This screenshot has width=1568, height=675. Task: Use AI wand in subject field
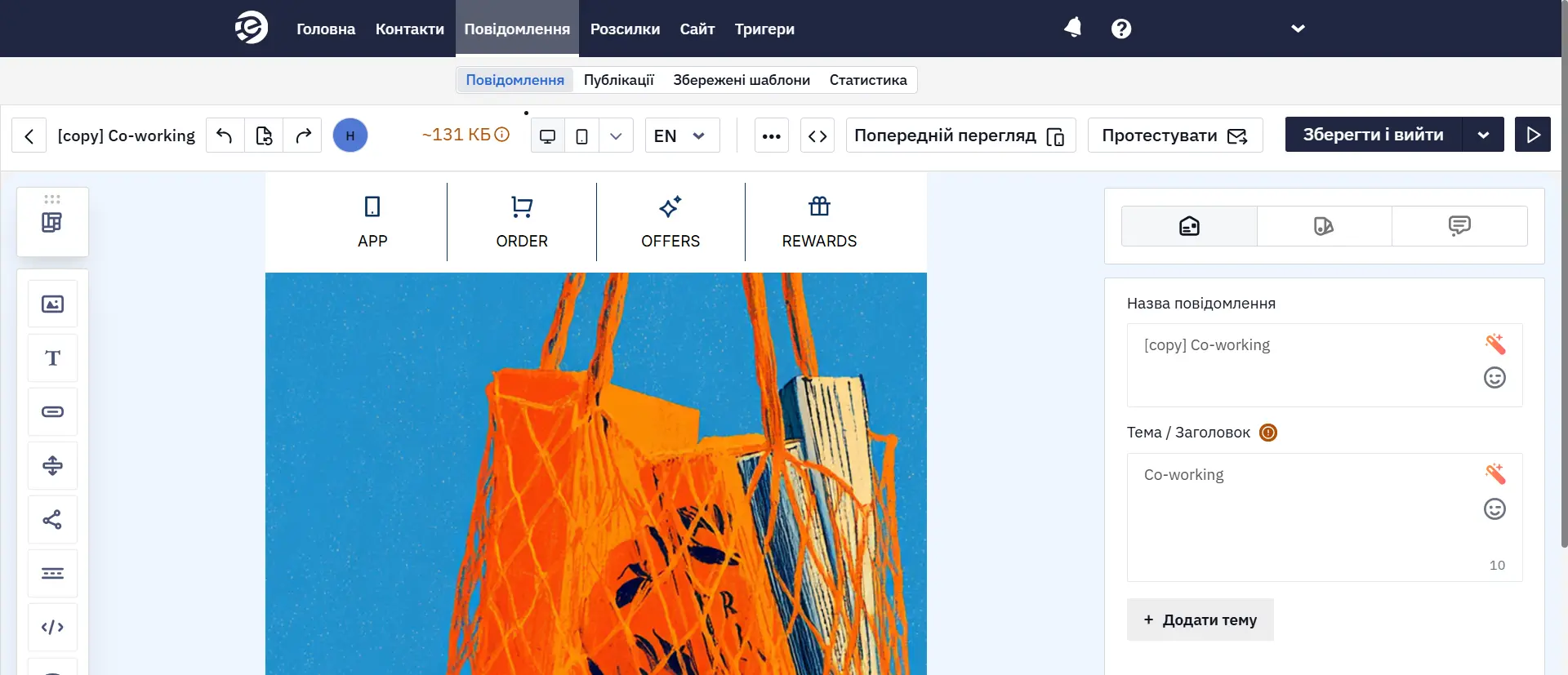[x=1494, y=473]
